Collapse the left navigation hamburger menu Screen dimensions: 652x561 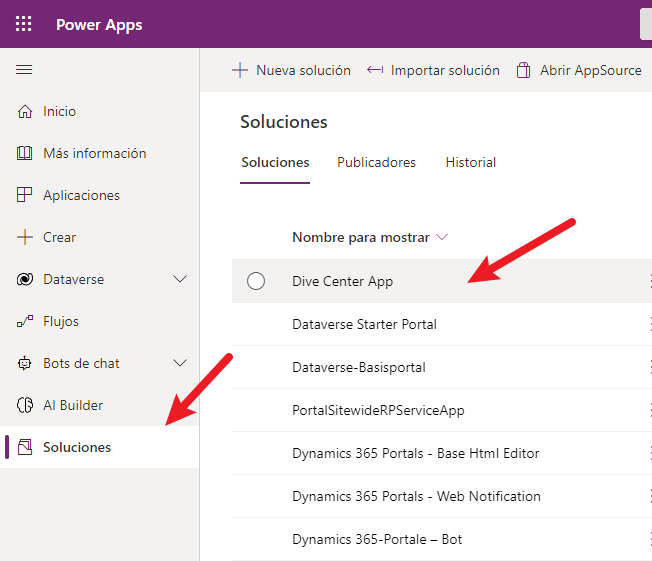(x=24, y=69)
